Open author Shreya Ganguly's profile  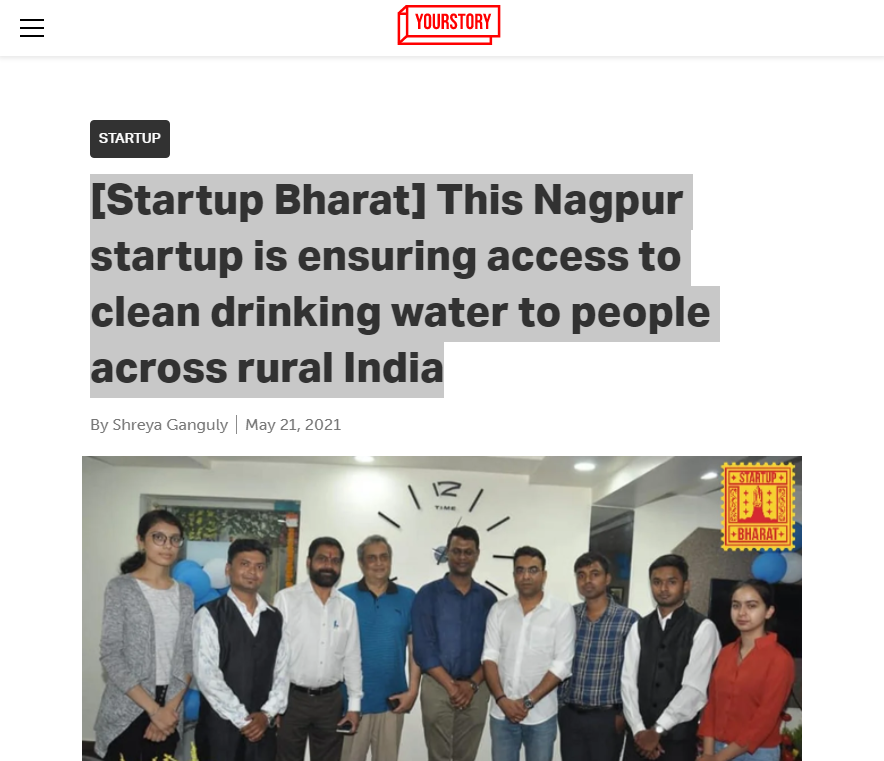170,424
